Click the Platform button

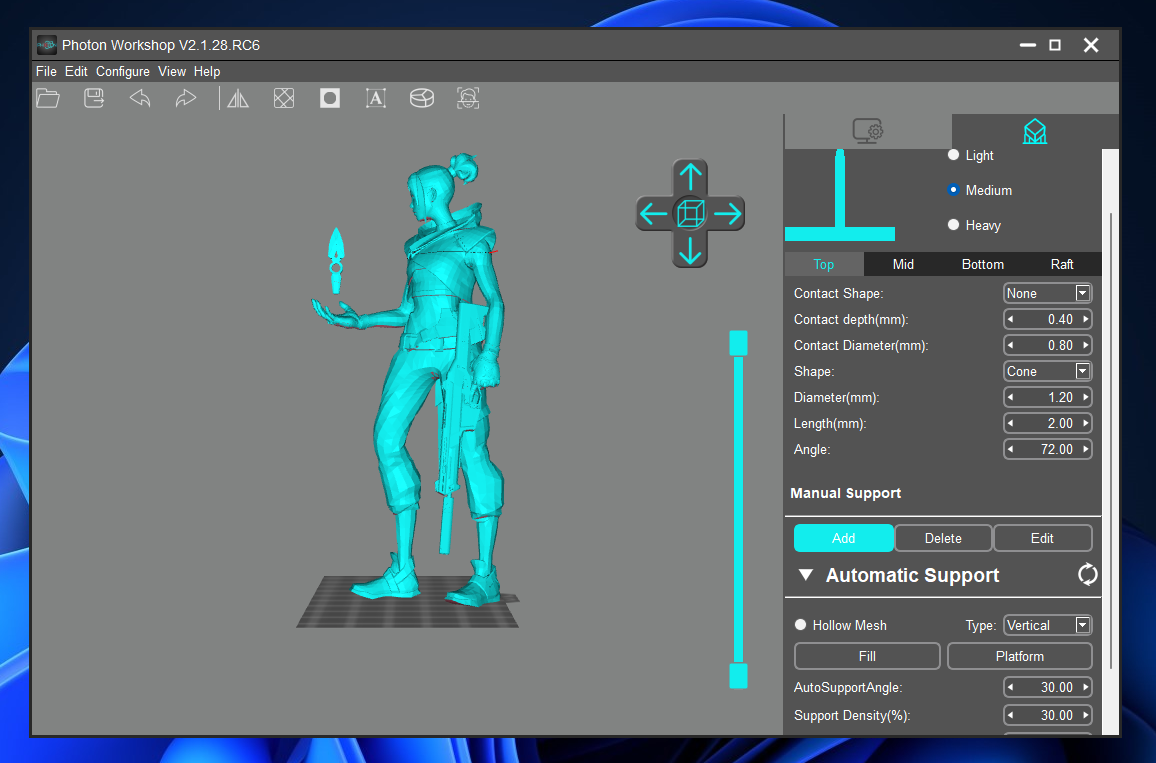pos(1019,656)
